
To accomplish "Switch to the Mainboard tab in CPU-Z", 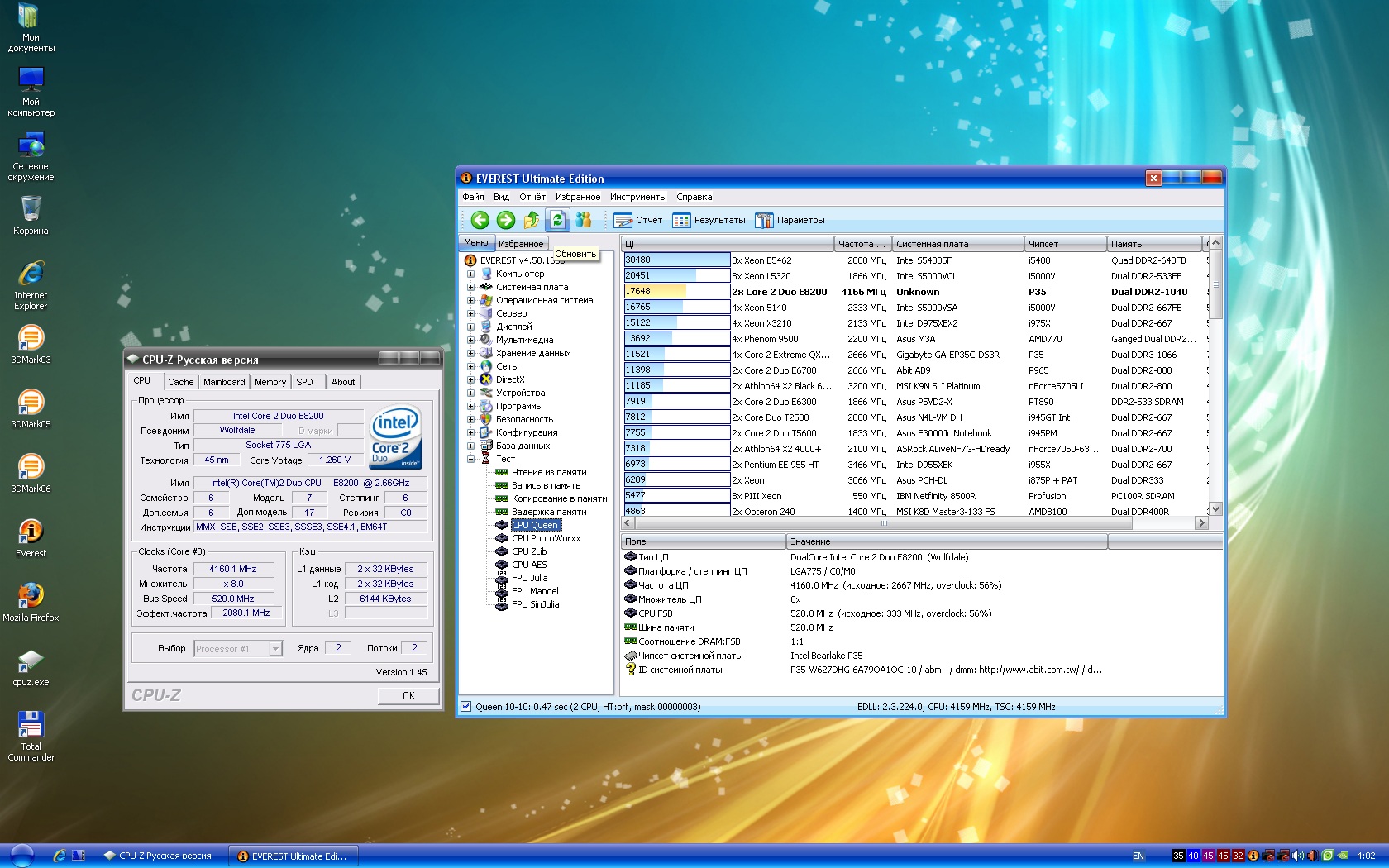I will 224,382.
